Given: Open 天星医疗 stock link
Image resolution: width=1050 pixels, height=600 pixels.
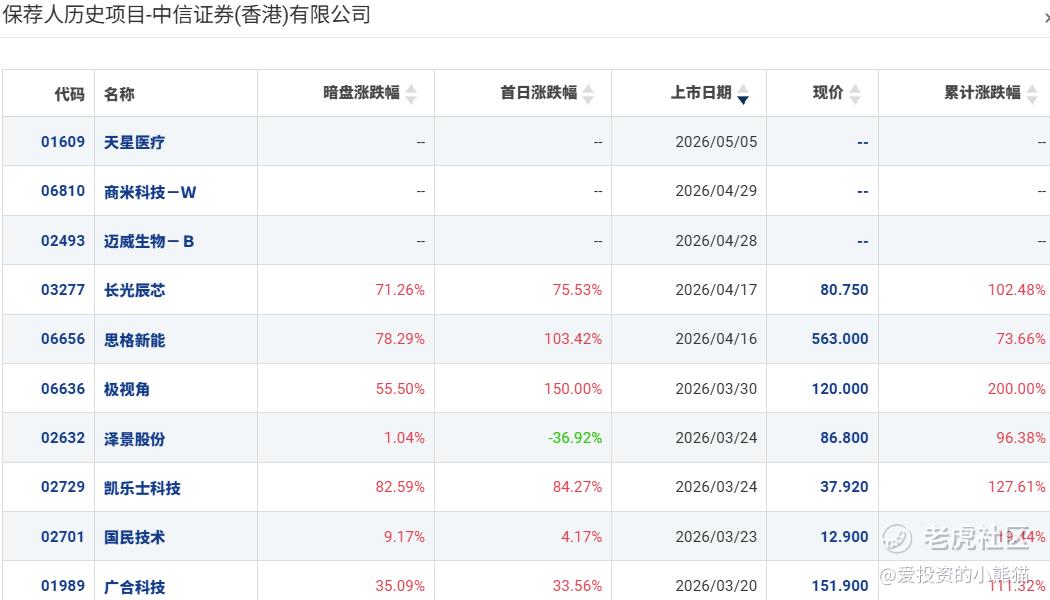Looking at the screenshot, I should 135,142.
